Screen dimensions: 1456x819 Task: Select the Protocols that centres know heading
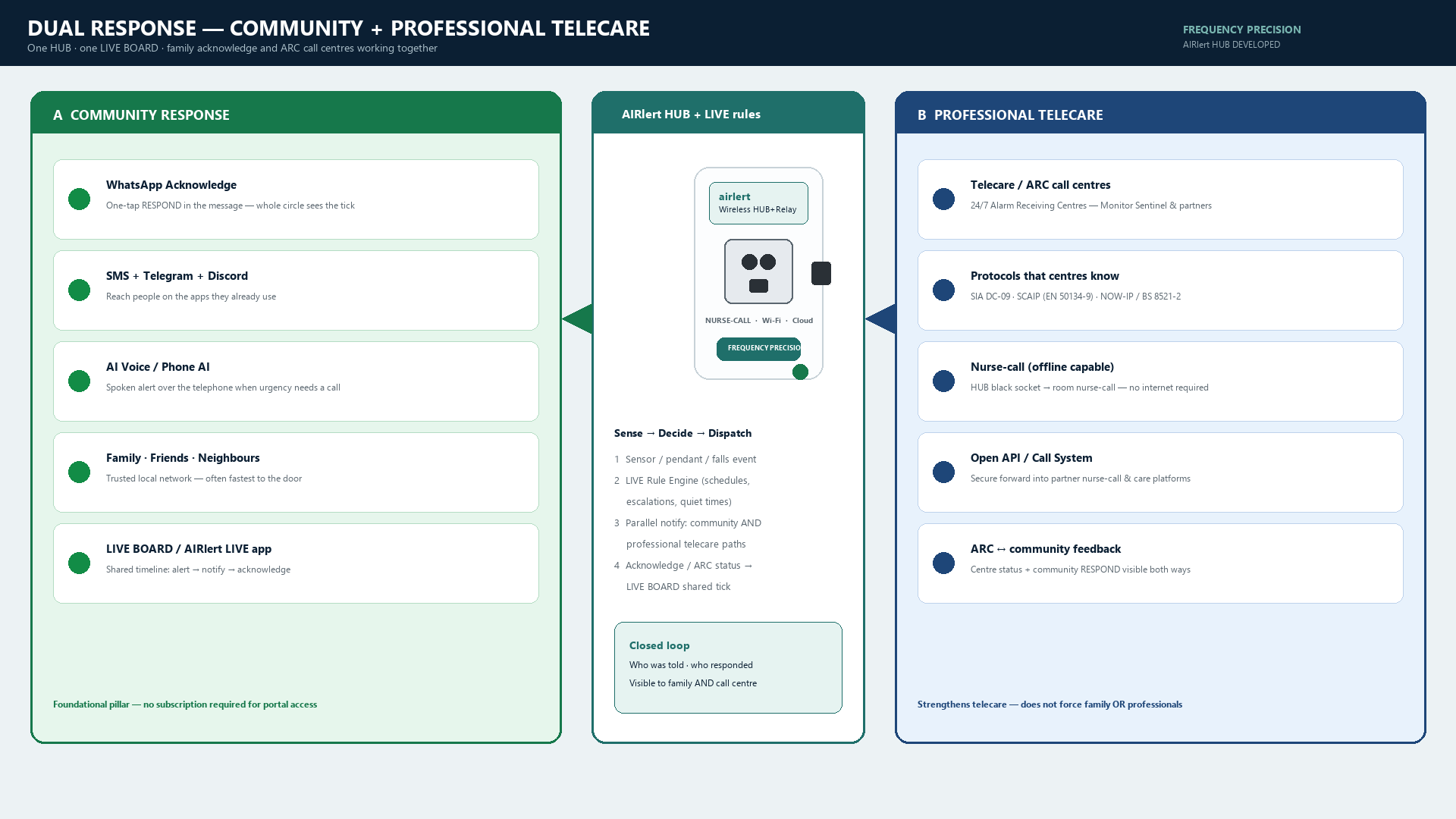[1045, 276]
